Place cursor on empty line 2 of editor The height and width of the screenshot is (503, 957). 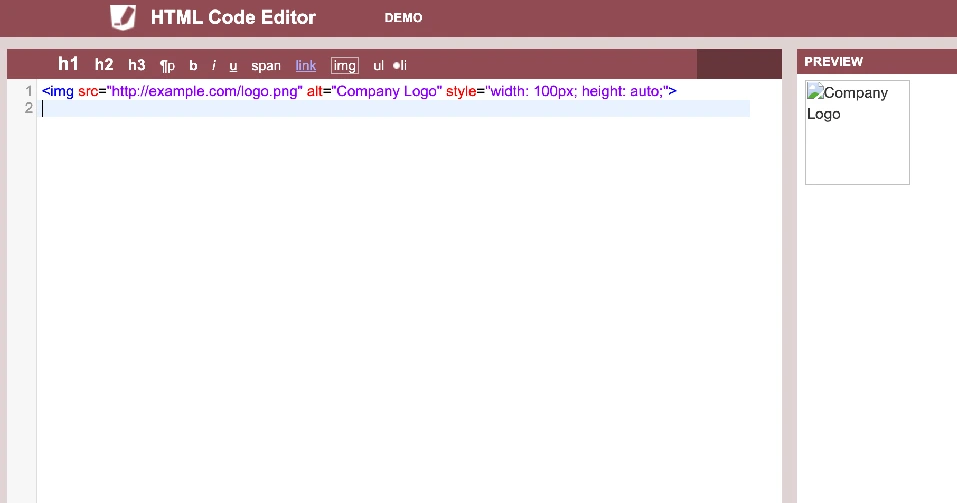point(395,108)
